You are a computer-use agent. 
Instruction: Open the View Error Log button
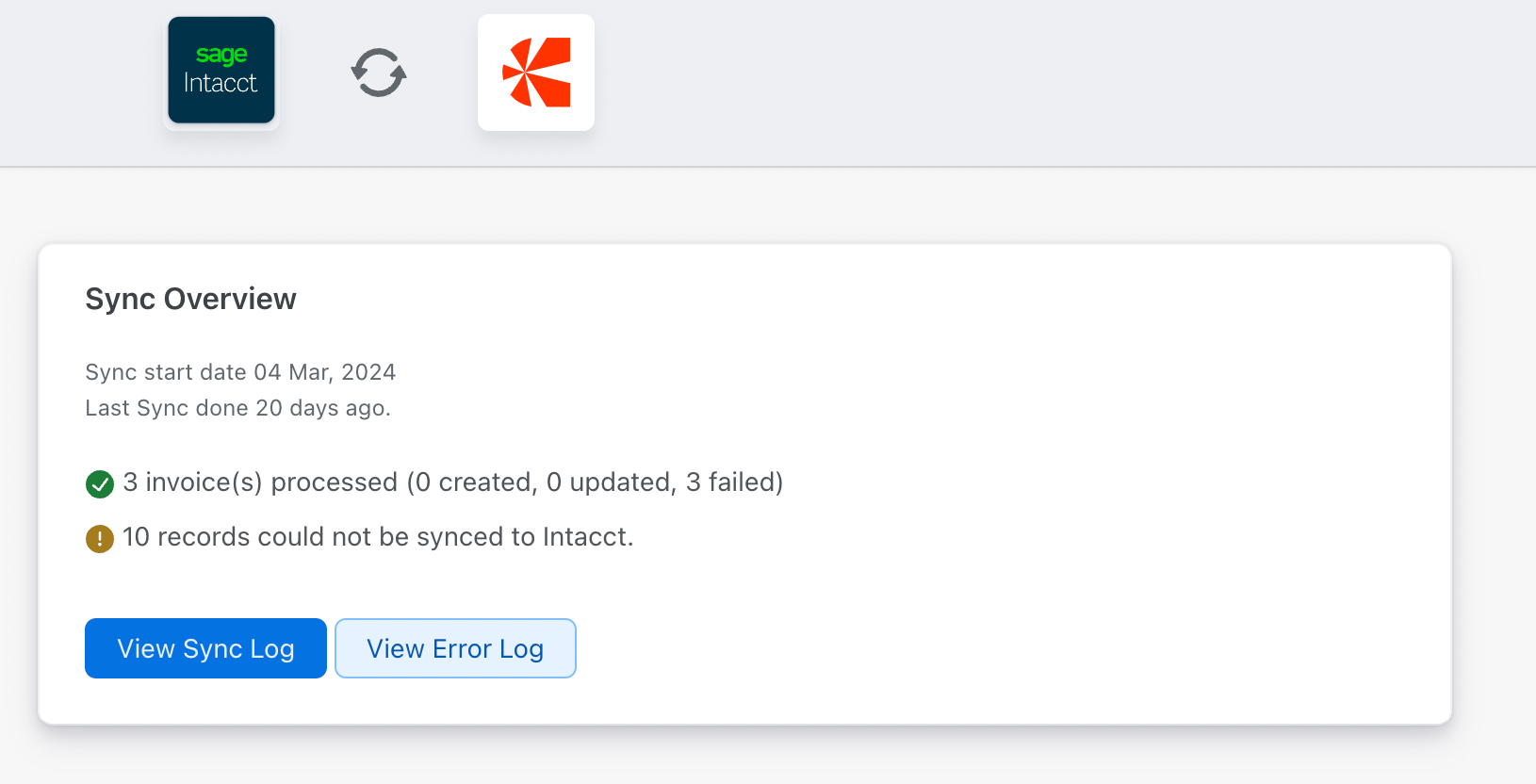455,648
